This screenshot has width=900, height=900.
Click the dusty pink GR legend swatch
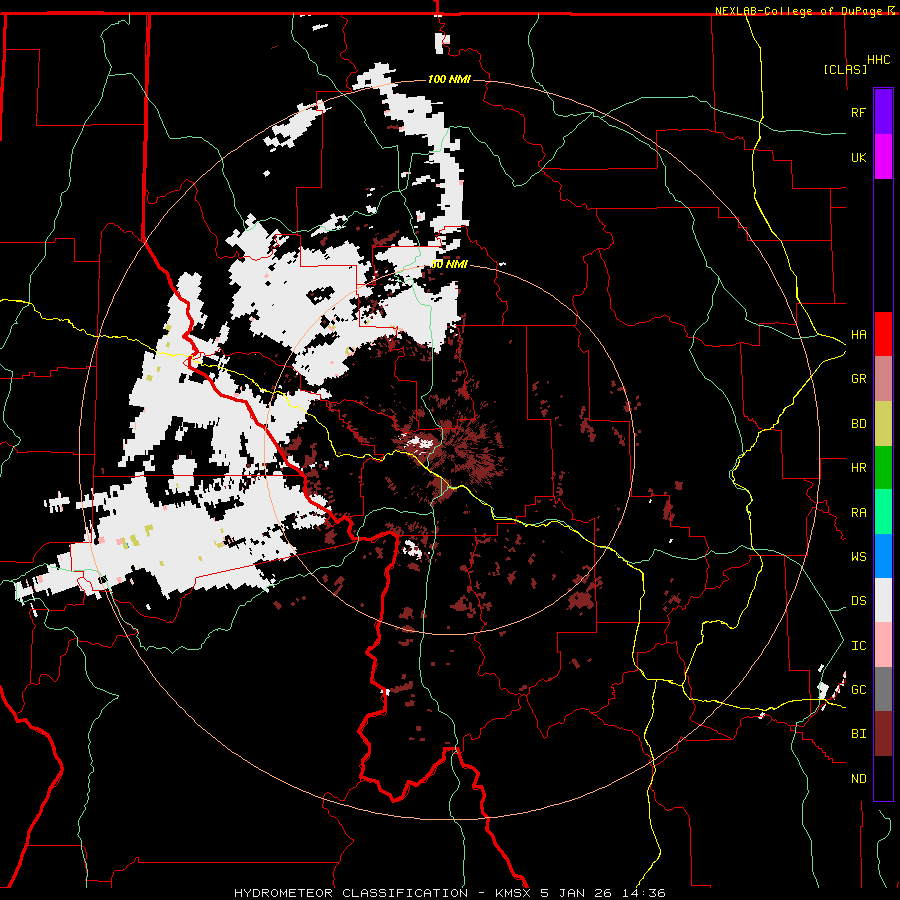pyautogui.click(x=883, y=379)
